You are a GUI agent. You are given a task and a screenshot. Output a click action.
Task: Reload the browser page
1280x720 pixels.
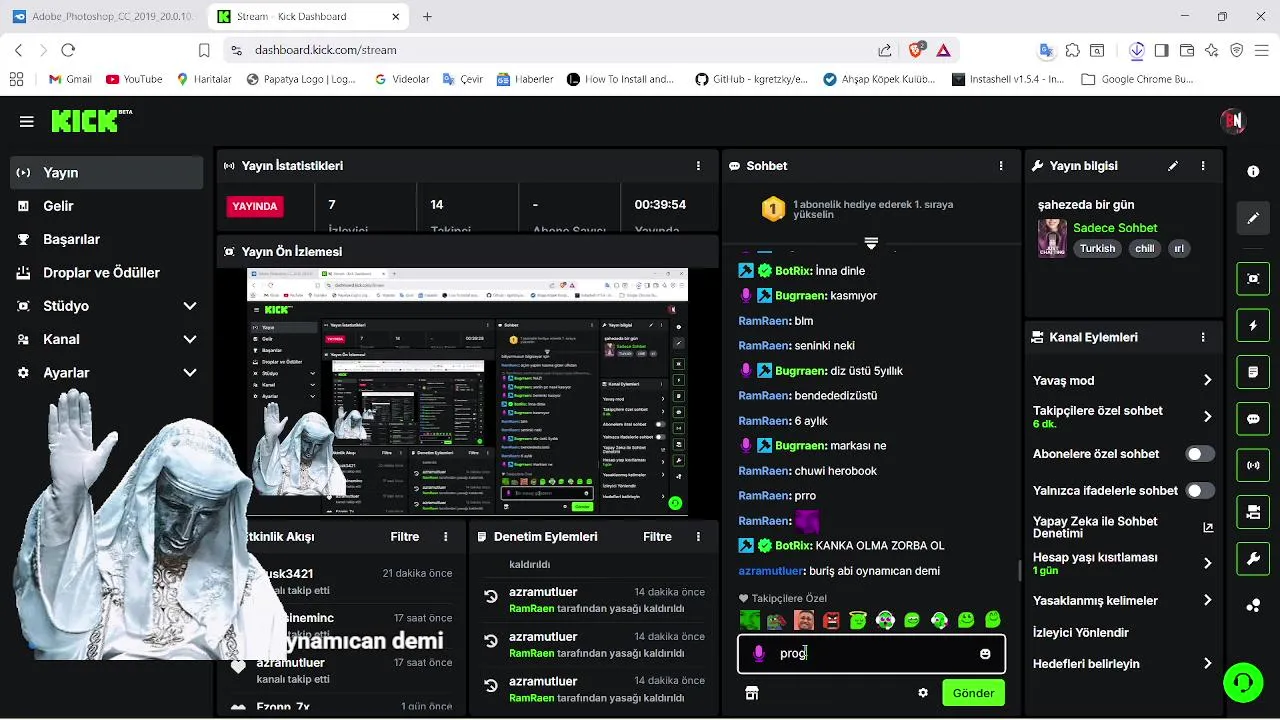point(68,50)
